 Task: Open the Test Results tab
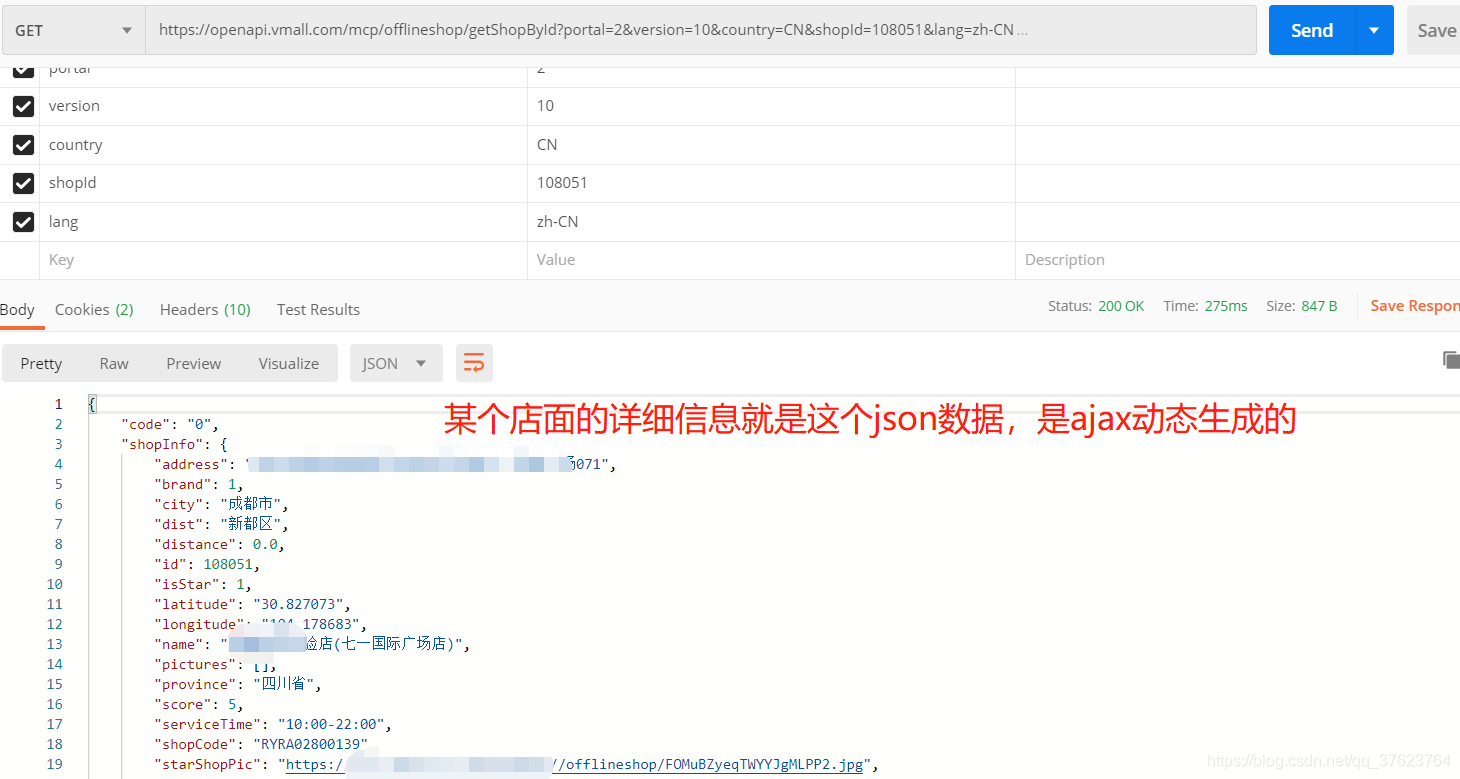coord(318,309)
